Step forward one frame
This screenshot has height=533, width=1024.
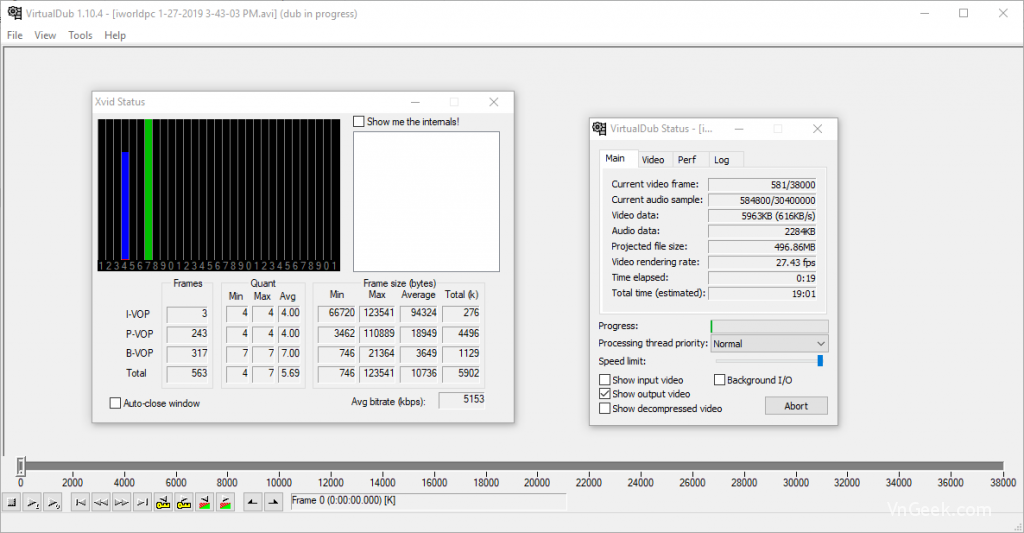coord(121,502)
